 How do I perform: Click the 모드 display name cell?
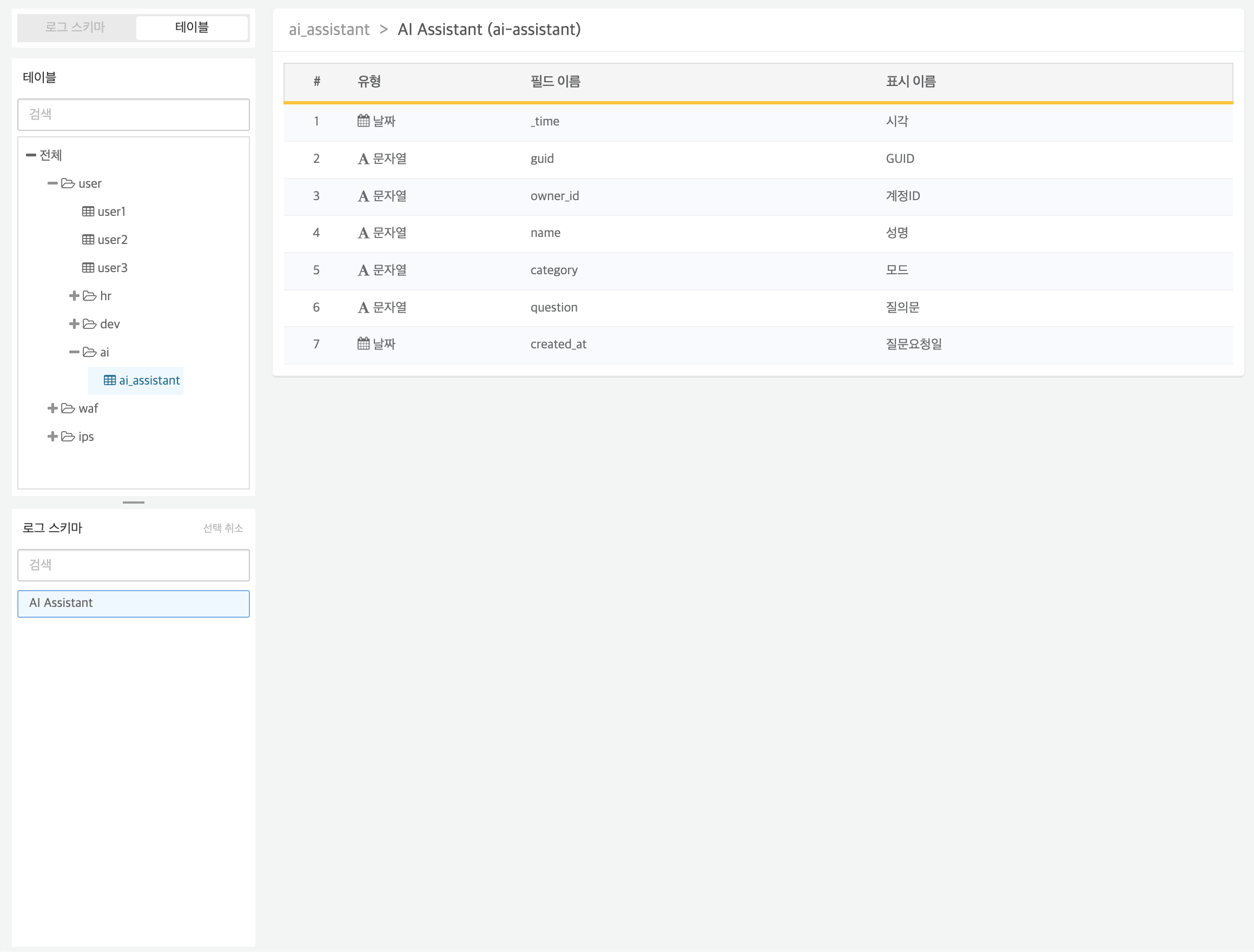tap(897, 270)
